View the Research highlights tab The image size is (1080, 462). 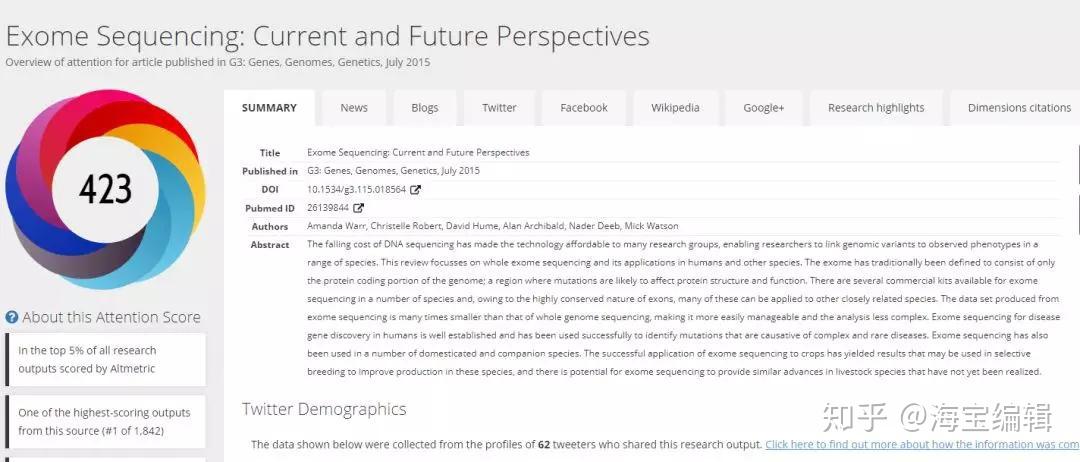pos(876,108)
